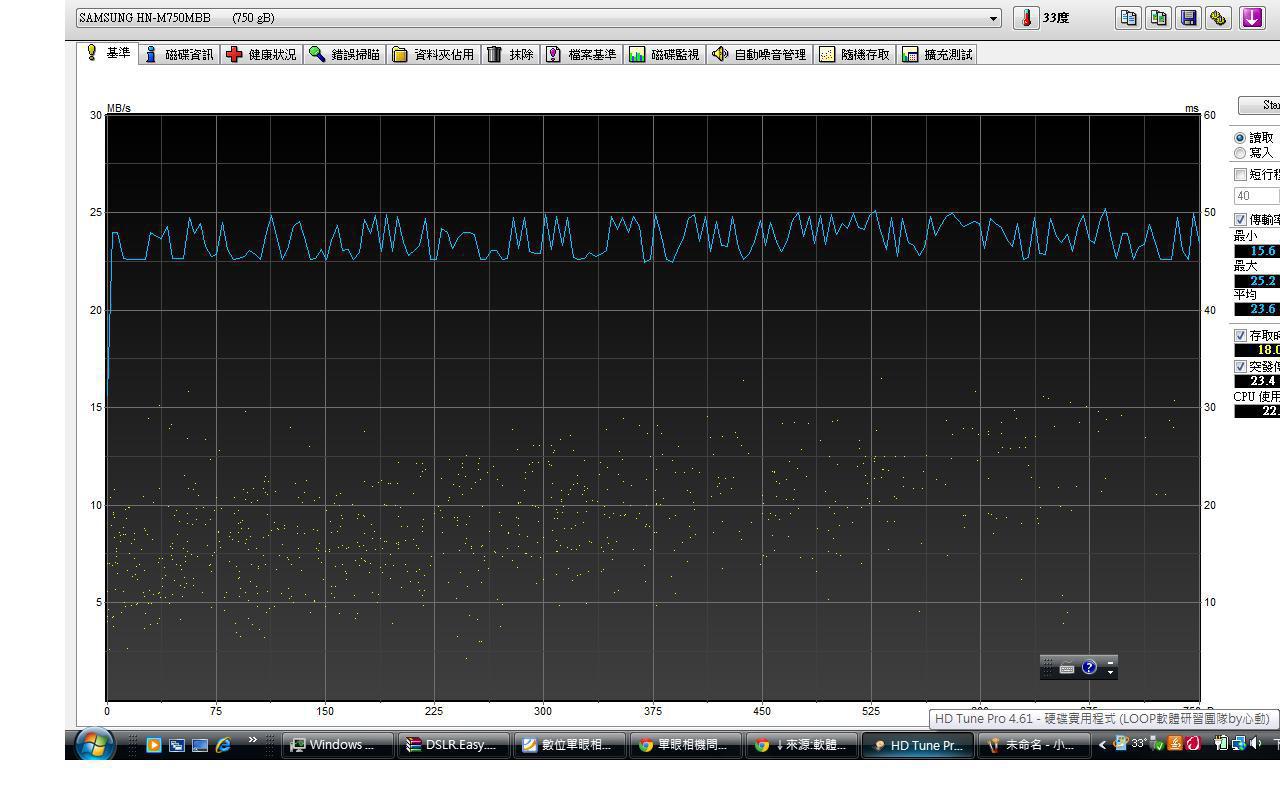Click the Show desktop quick launch icon
Screen dimensions: 1280x800
pyautogui.click(x=200, y=745)
